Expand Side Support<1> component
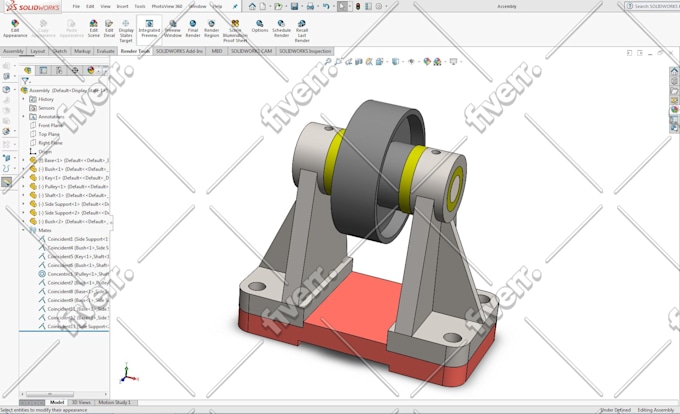This screenshot has height=414, width=680. pos(24,204)
